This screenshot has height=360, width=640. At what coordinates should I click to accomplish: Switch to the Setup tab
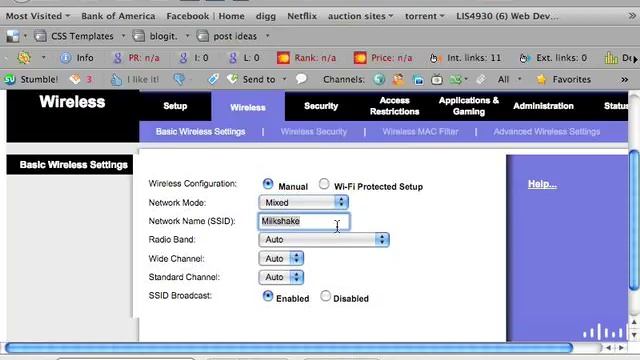(x=175, y=106)
